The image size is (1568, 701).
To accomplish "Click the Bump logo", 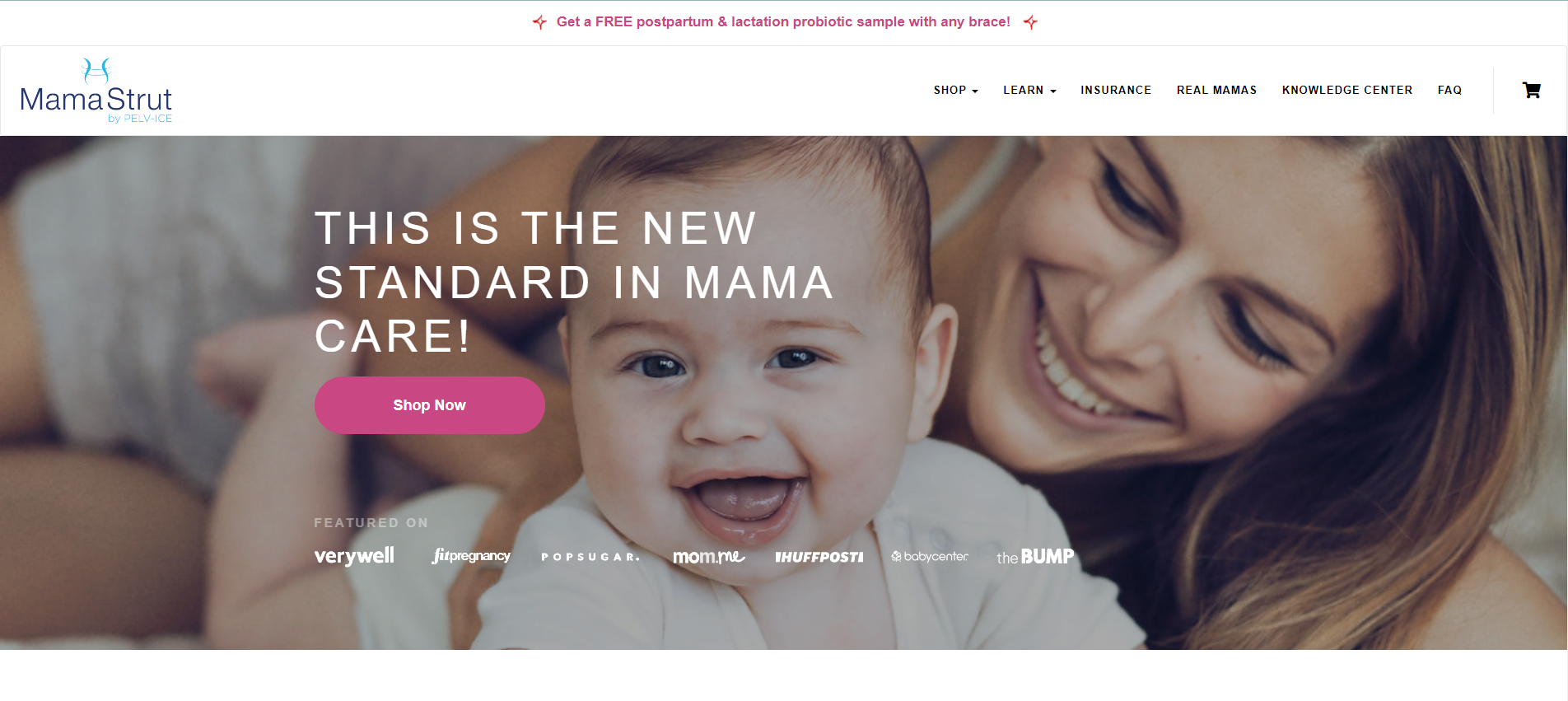I will (x=1035, y=557).
